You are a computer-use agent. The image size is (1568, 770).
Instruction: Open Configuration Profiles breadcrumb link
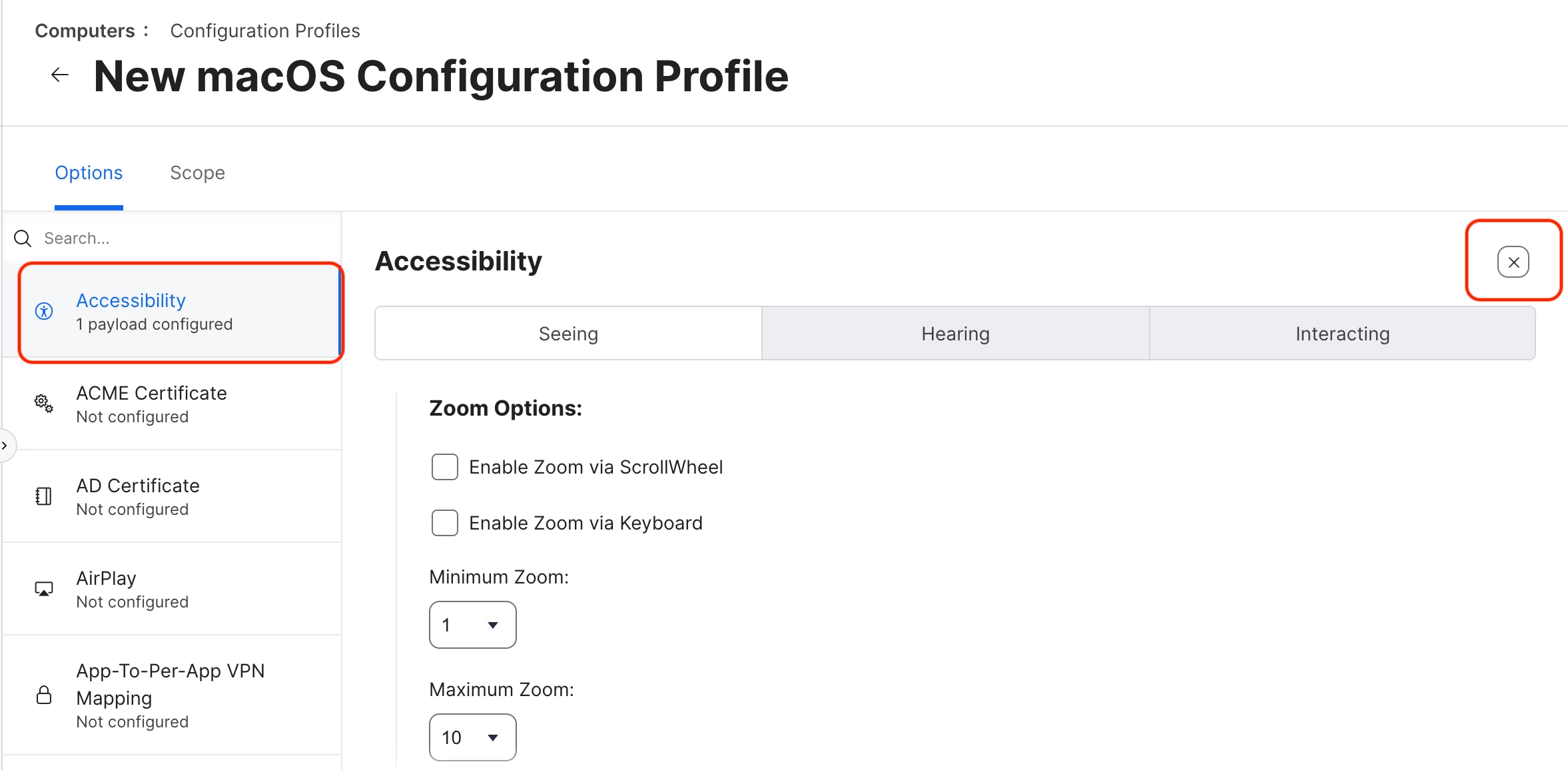click(x=265, y=31)
